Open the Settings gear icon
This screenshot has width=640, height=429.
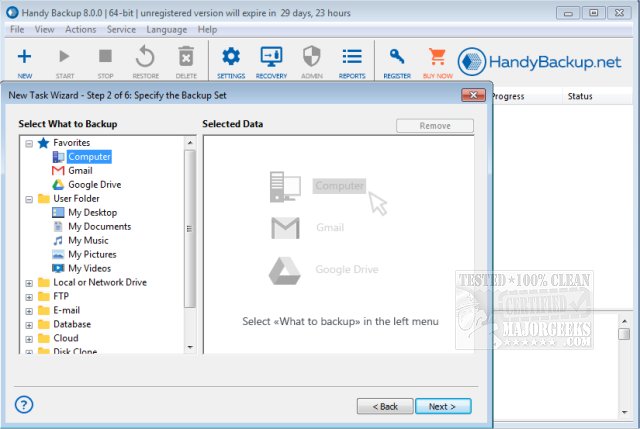231,57
